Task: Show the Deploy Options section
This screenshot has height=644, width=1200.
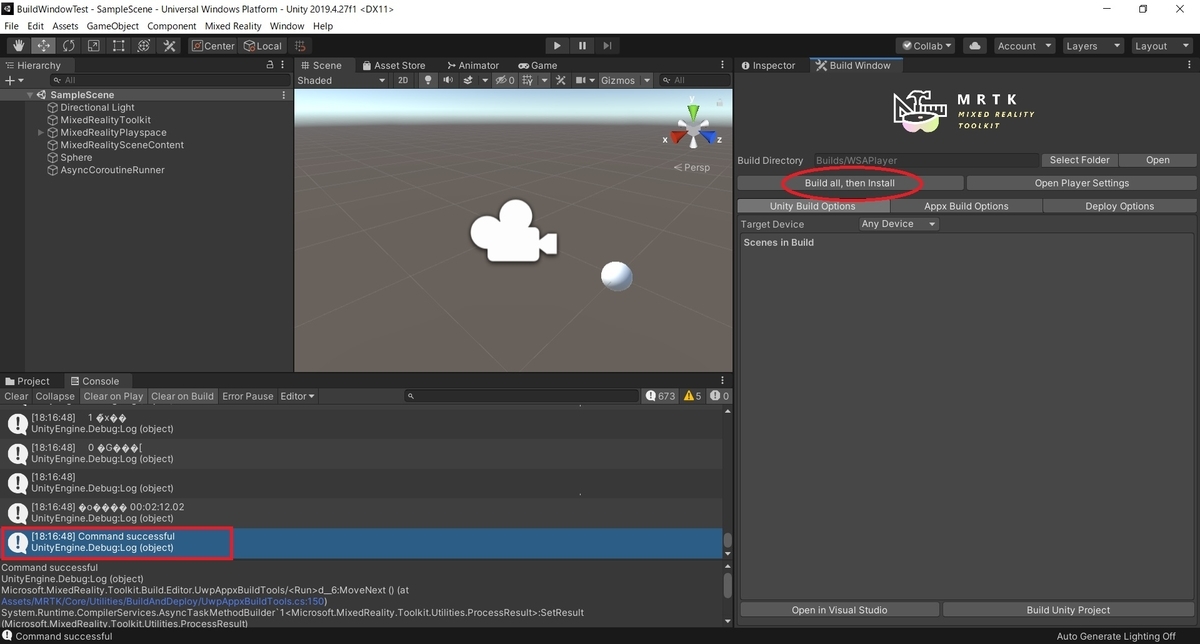Action: (1119, 206)
